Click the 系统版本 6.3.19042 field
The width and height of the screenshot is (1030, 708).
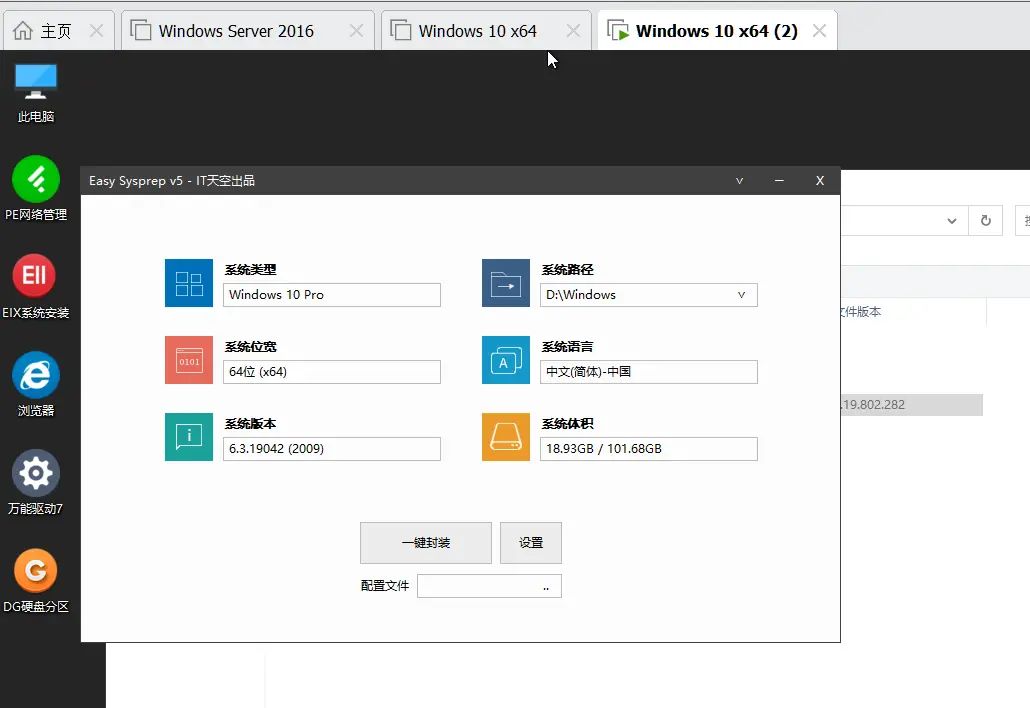pos(332,449)
